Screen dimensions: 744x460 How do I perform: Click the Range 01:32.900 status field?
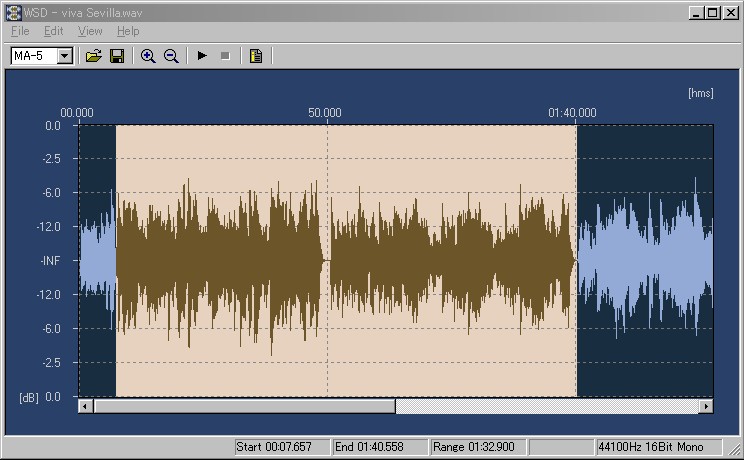pos(478,447)
